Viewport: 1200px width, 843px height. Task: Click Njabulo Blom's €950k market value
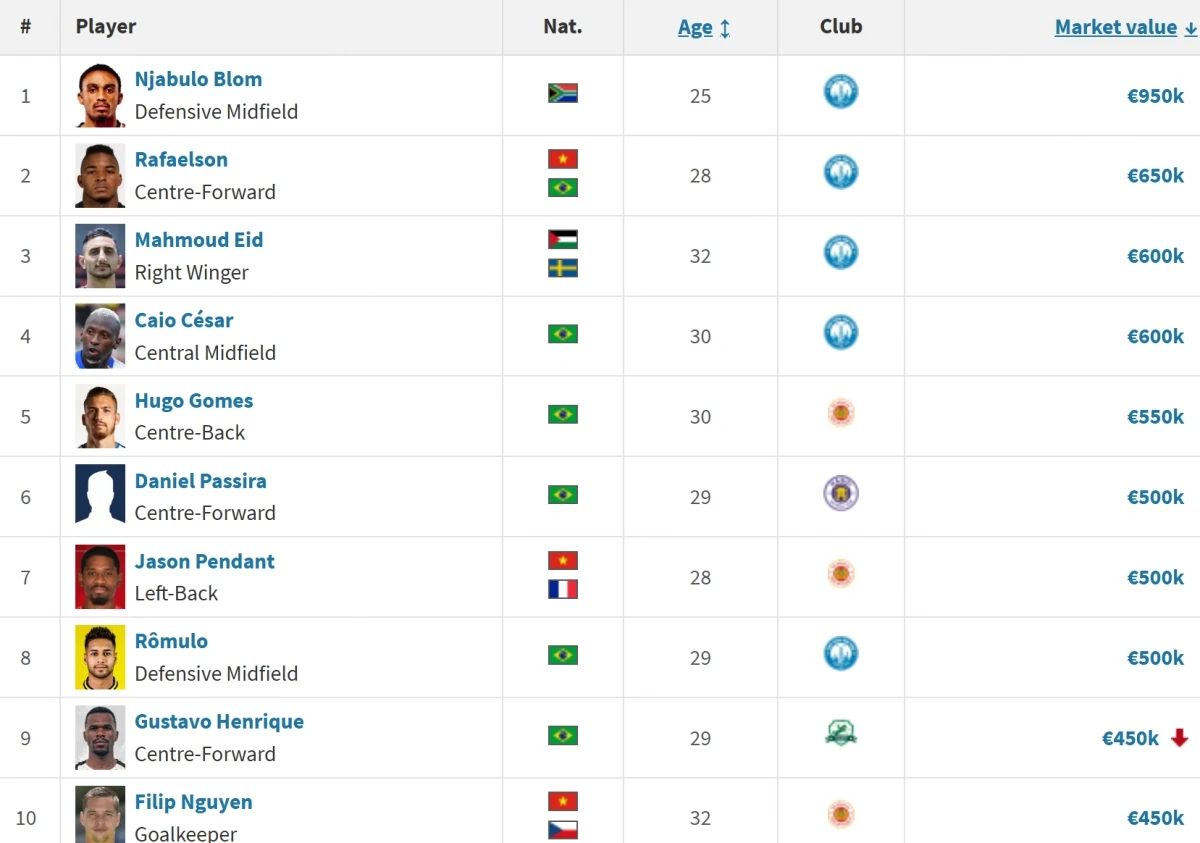click(x=1155, y=96)
